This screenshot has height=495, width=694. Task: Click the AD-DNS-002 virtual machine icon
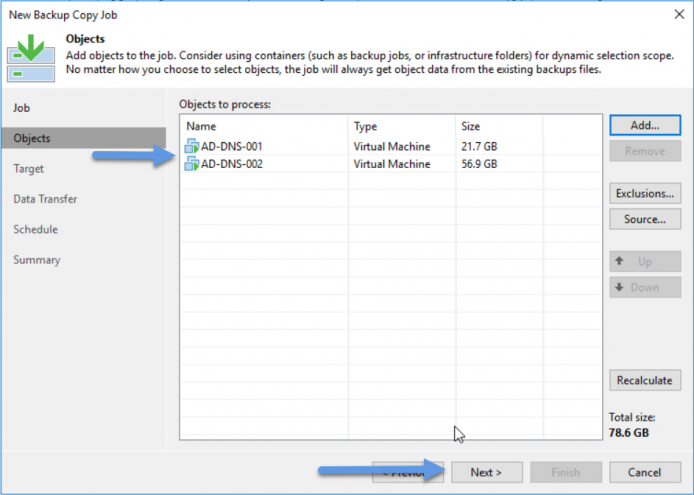[192, 164]
